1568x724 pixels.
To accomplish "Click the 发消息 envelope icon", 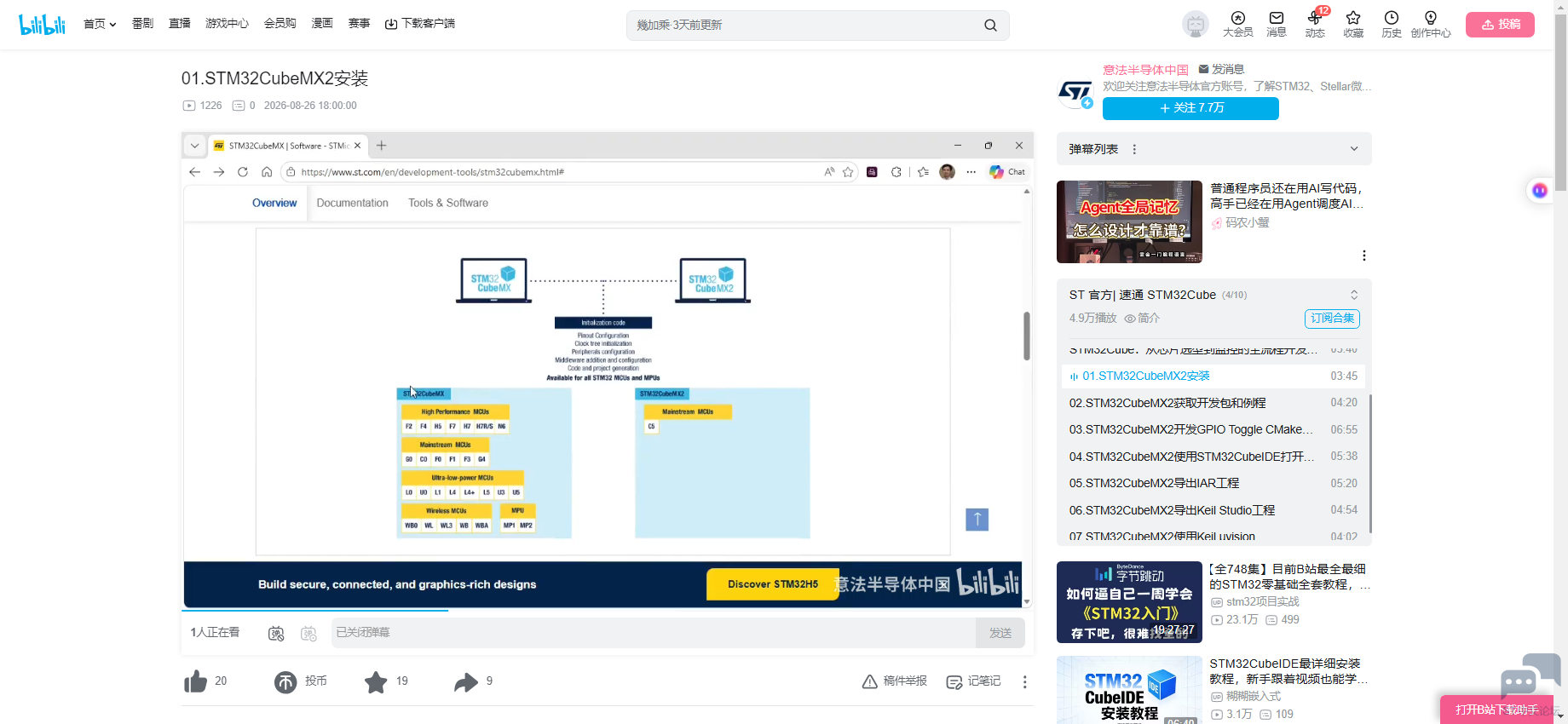I will click(1204, 69).
